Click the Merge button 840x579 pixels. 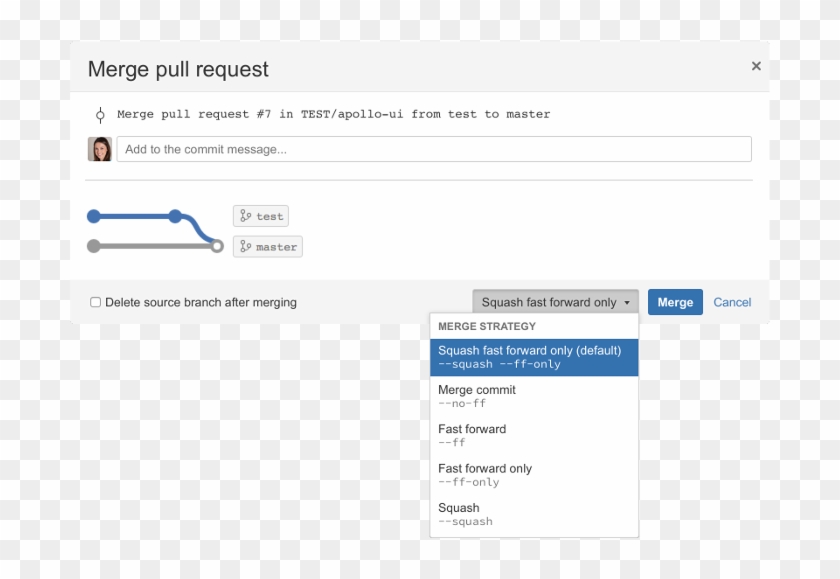(x=675, y=301)
